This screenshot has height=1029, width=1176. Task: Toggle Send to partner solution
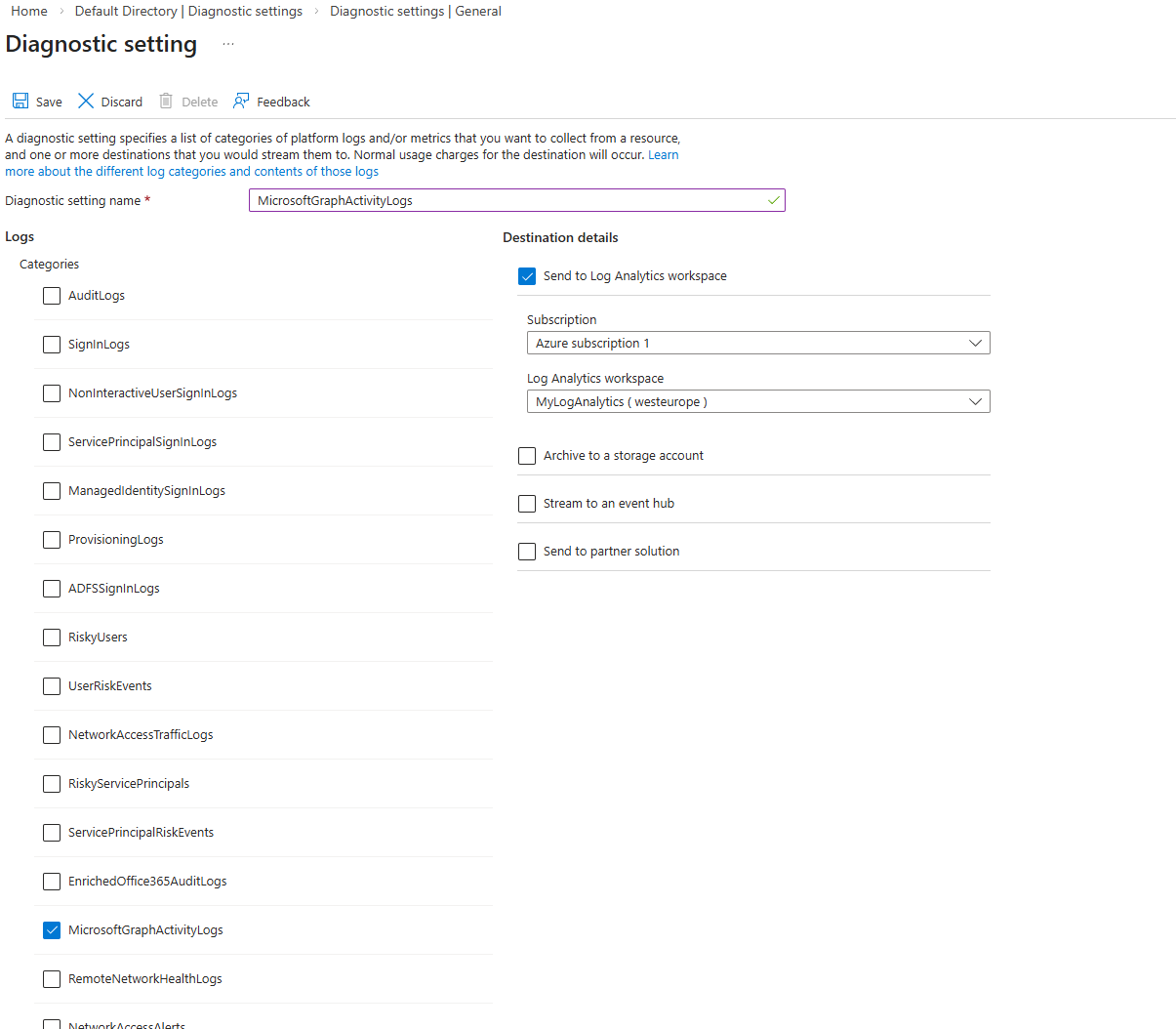coord(527,551)
